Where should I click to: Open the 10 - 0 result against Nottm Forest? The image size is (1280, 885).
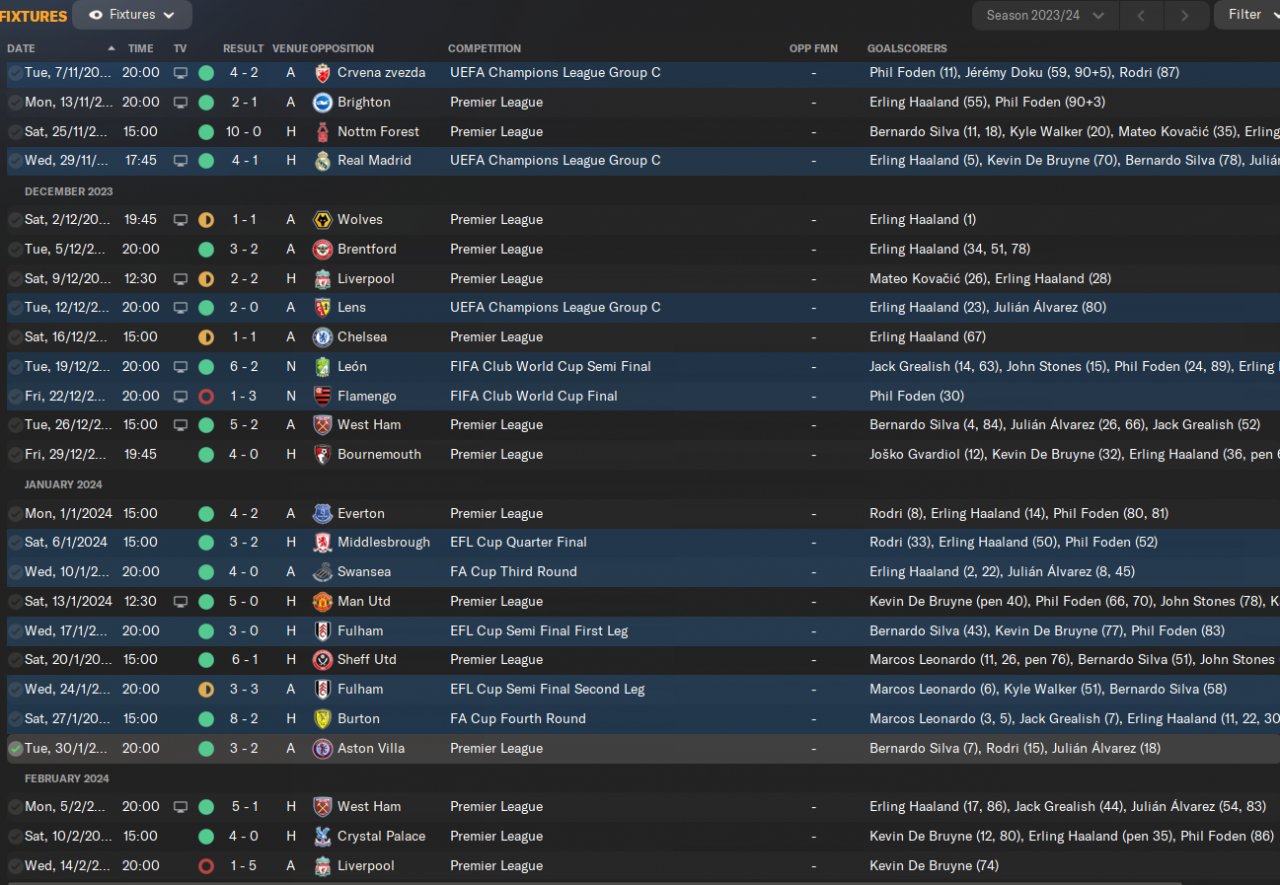click(x=244, y=132)
